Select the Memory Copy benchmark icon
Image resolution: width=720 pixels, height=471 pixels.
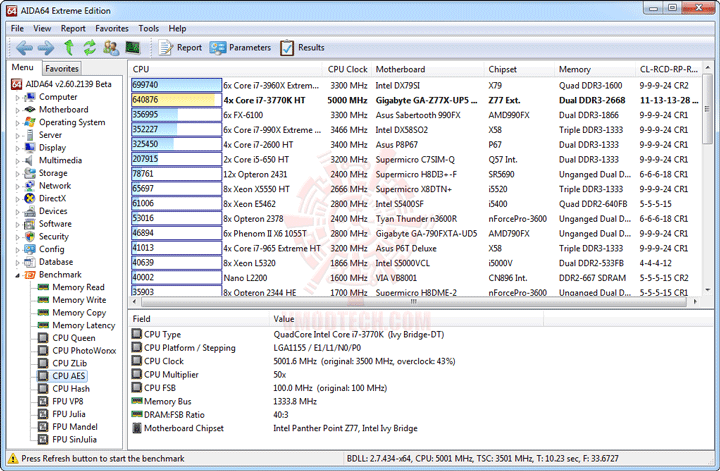[x=43, y=313]
